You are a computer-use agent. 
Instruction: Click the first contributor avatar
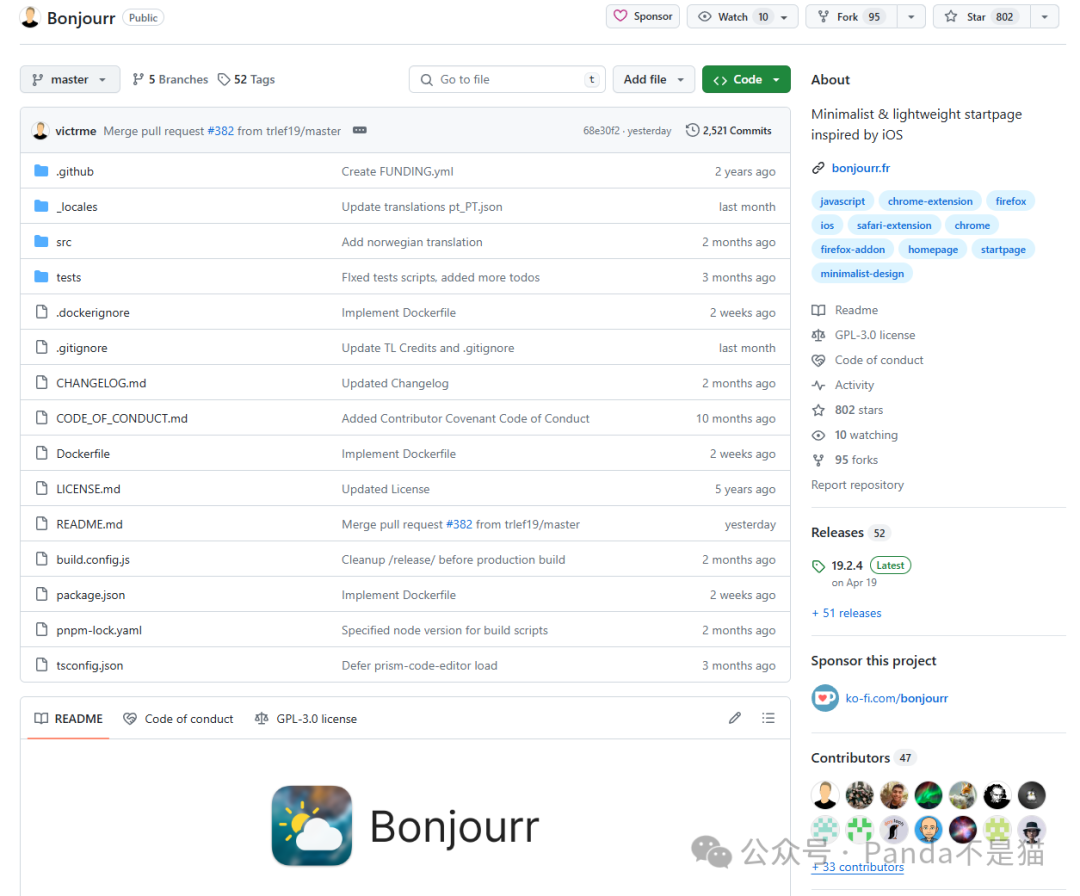[825, 795]
